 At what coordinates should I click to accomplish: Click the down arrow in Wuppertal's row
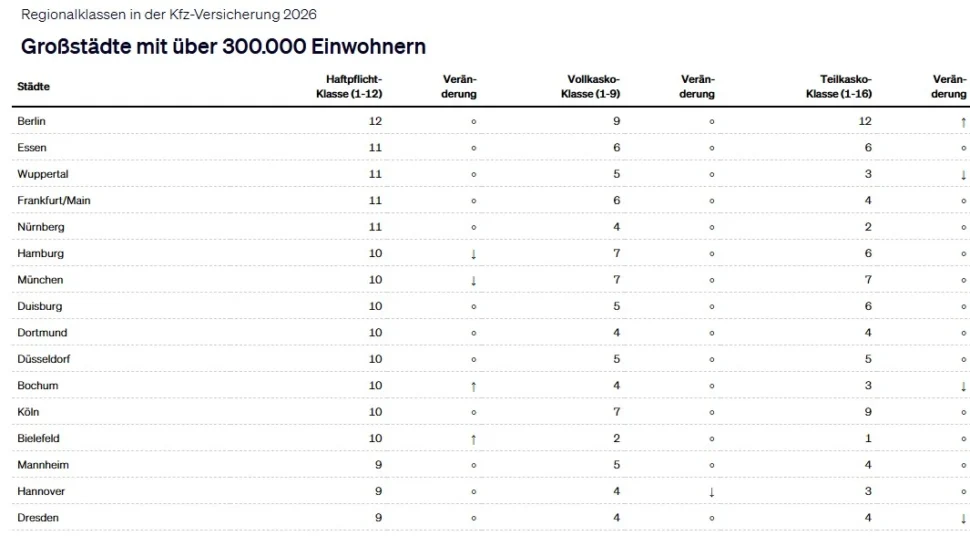coord(963,174)
